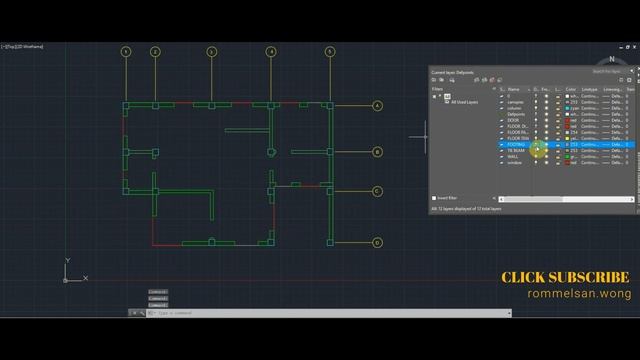Click the All layers filter tree icon

coord(447,97)
